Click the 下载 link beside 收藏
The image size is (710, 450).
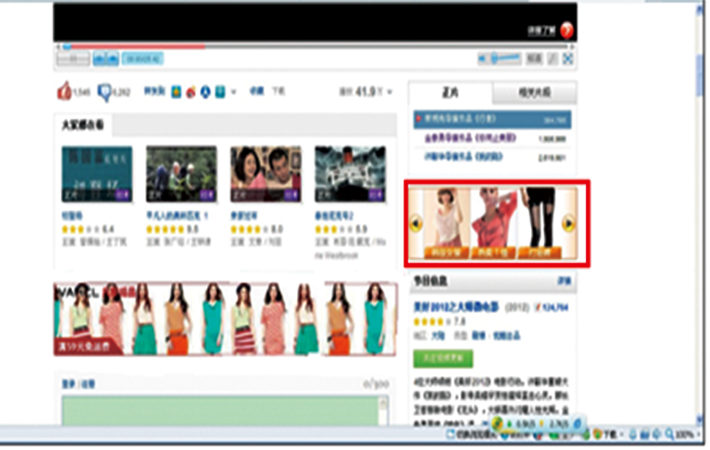278,91
